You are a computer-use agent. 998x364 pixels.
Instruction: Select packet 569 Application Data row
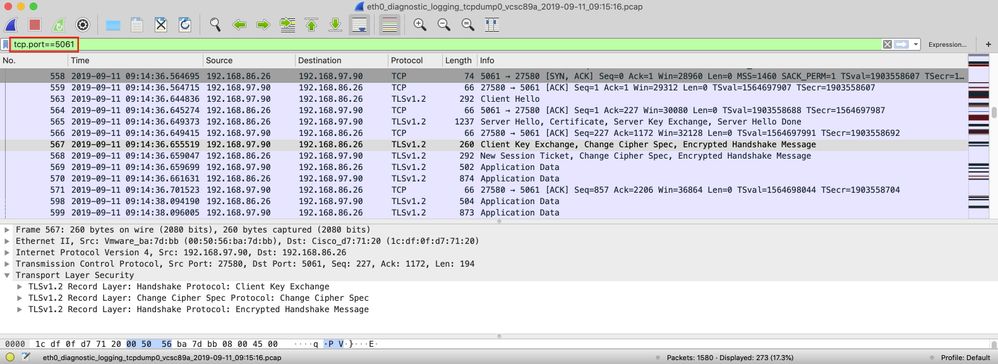pyautogui.click(x=483, y=167)
